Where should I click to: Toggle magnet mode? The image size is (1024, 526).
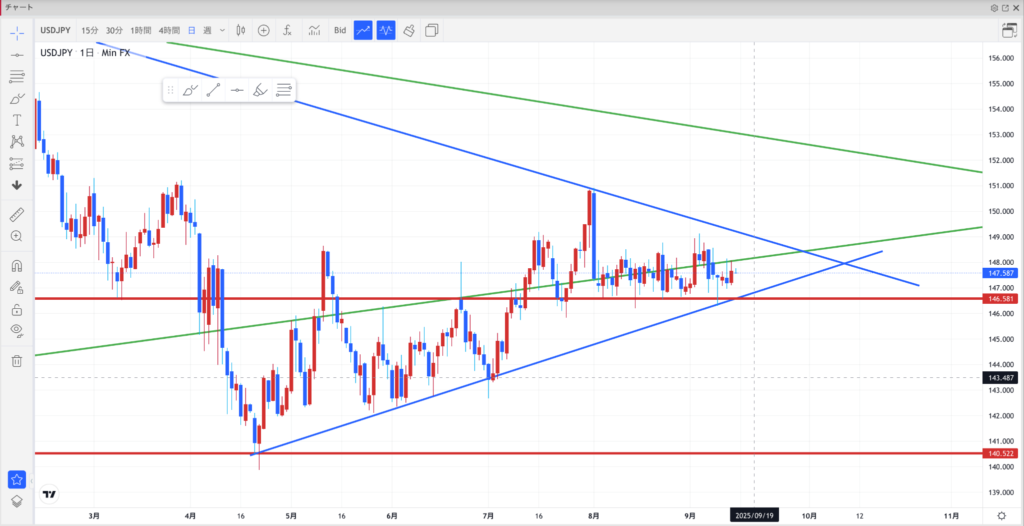pyautogui.click(x=17, y=265)
